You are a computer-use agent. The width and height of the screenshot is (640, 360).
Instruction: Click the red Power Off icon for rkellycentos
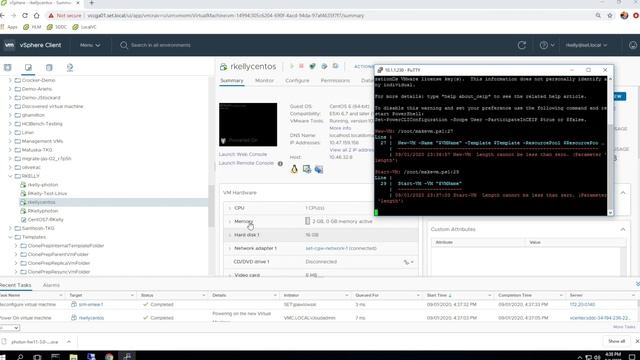(301, 66)
